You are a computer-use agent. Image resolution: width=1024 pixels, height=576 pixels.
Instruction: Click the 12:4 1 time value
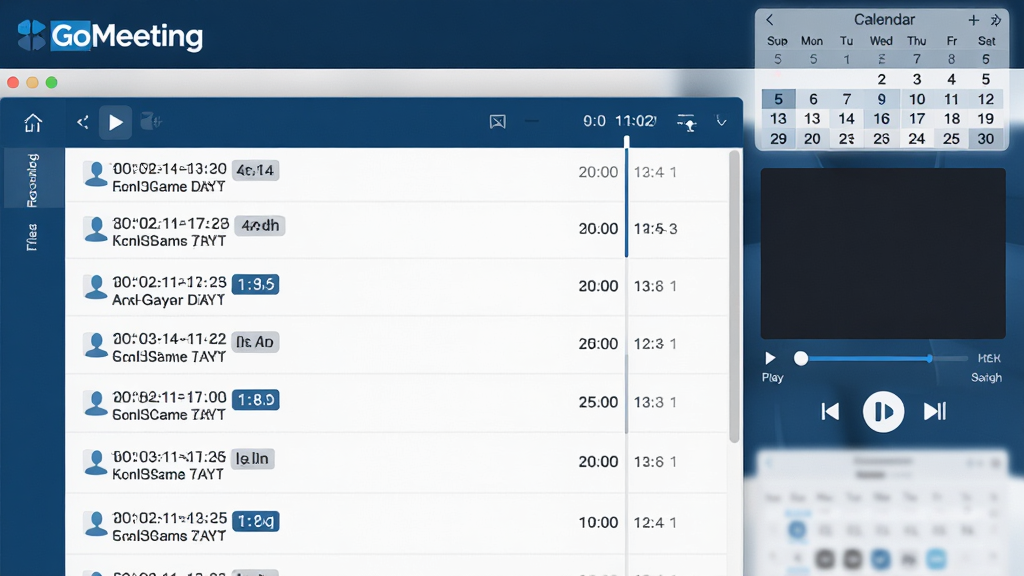pos(655,522)
